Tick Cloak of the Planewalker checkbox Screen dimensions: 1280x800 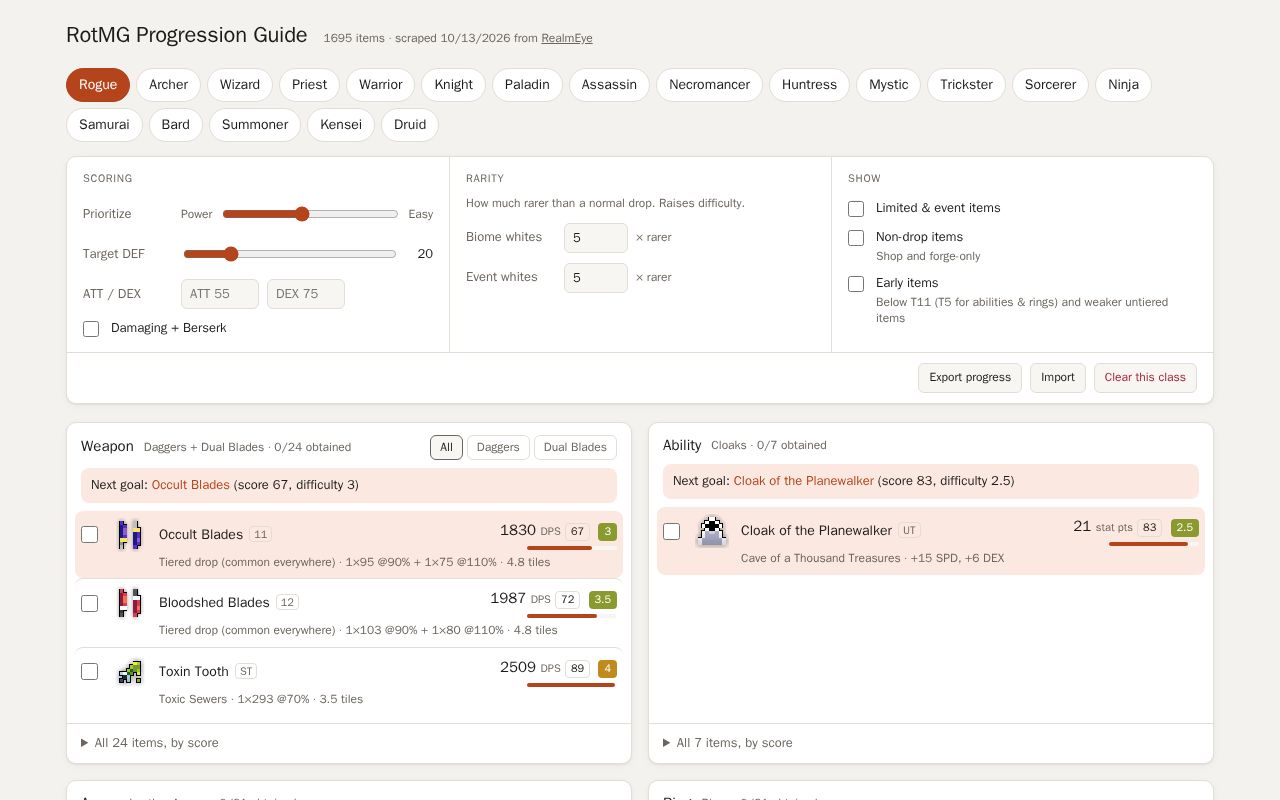672,531
